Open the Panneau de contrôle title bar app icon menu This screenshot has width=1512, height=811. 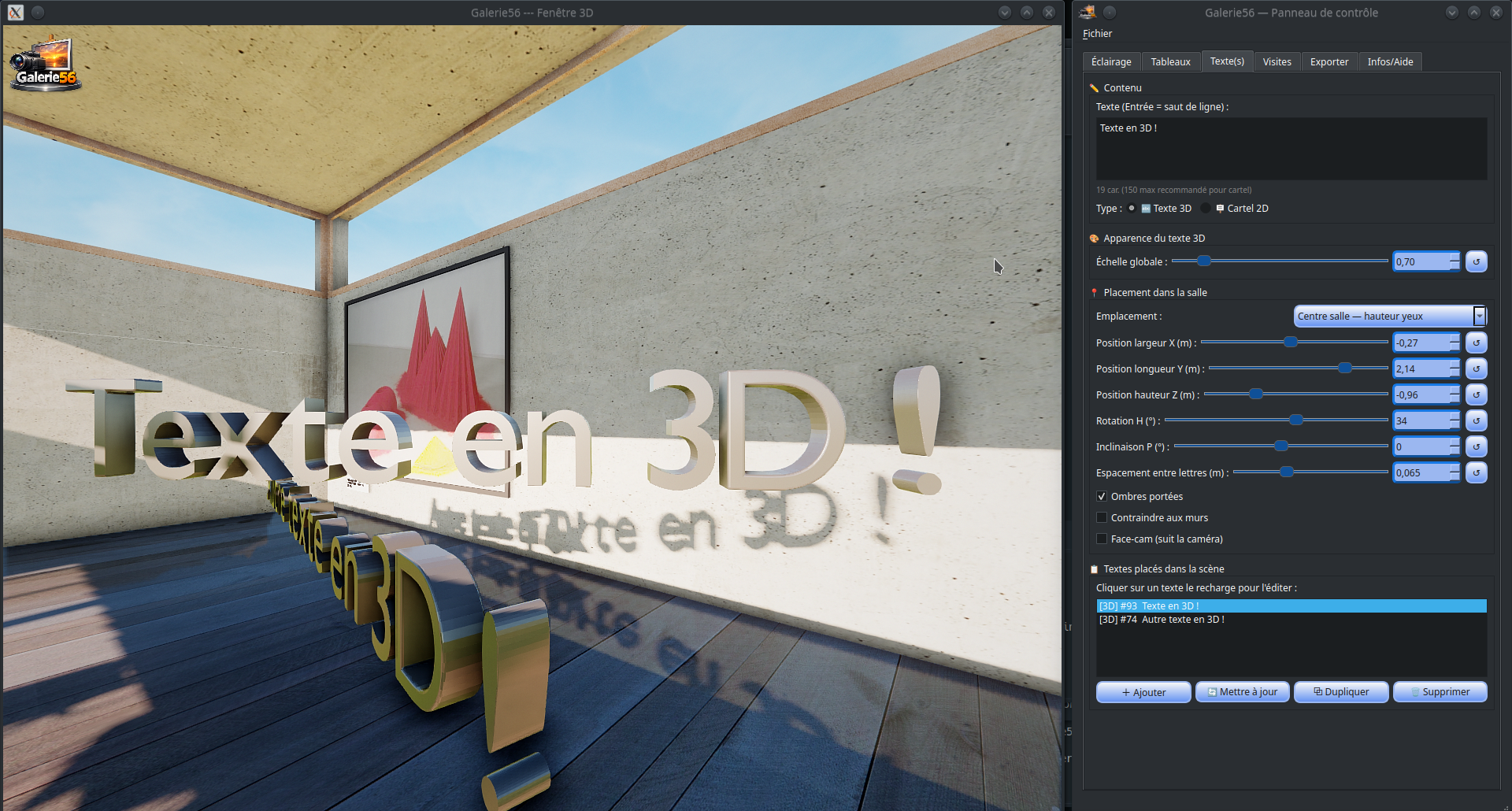click(1088, 12)
